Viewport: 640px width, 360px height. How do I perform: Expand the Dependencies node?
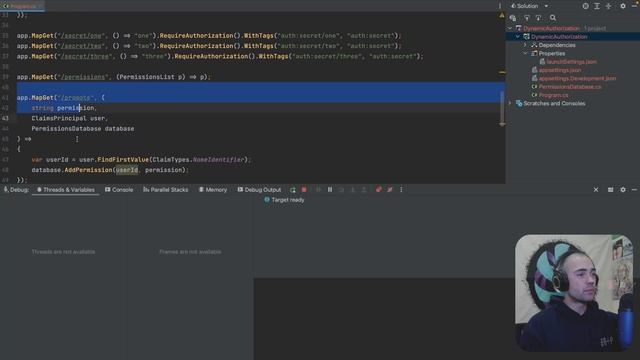pyautogui.click(x=525, y=45)
